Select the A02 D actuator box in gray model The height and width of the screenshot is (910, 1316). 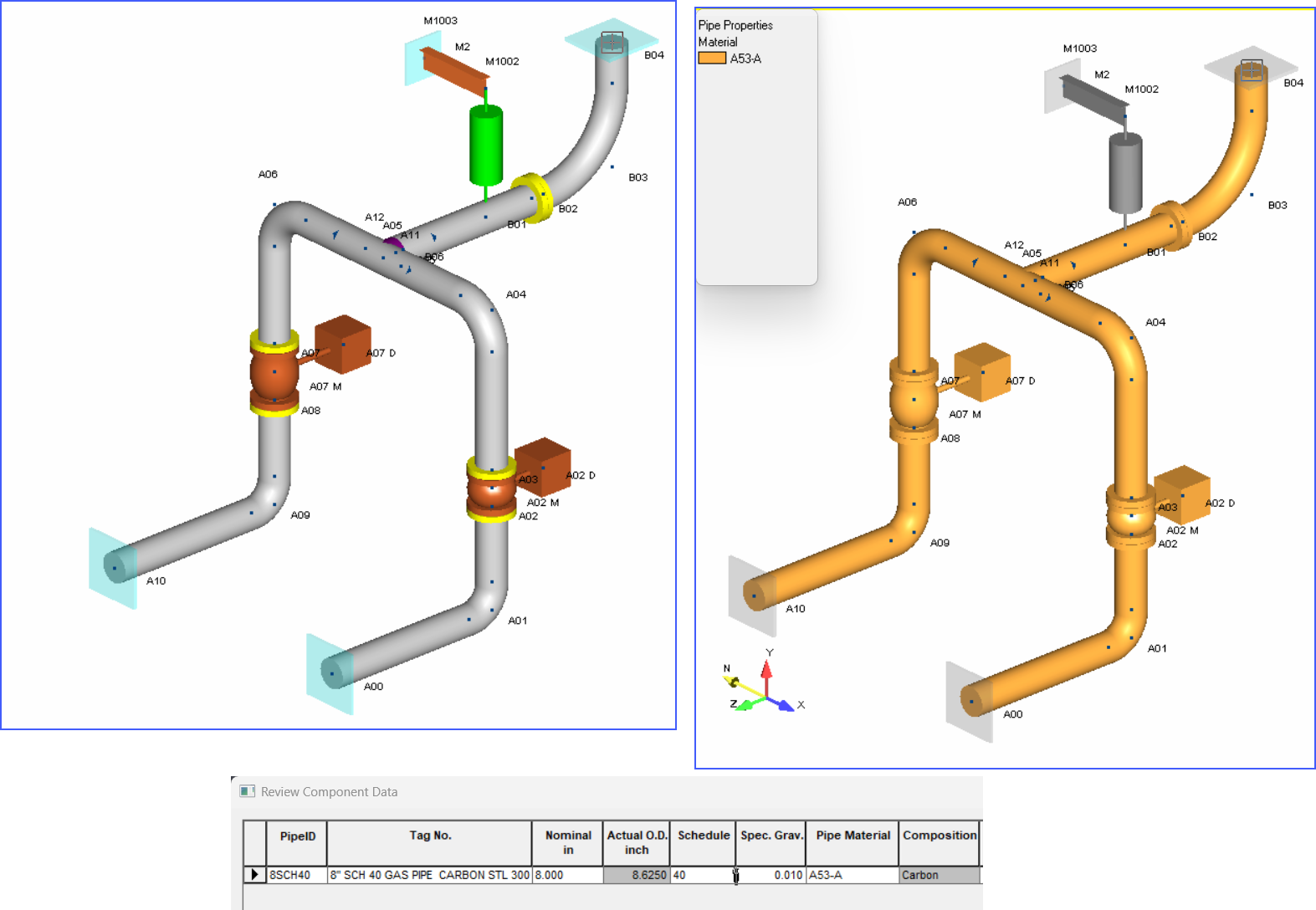point(543,467)
